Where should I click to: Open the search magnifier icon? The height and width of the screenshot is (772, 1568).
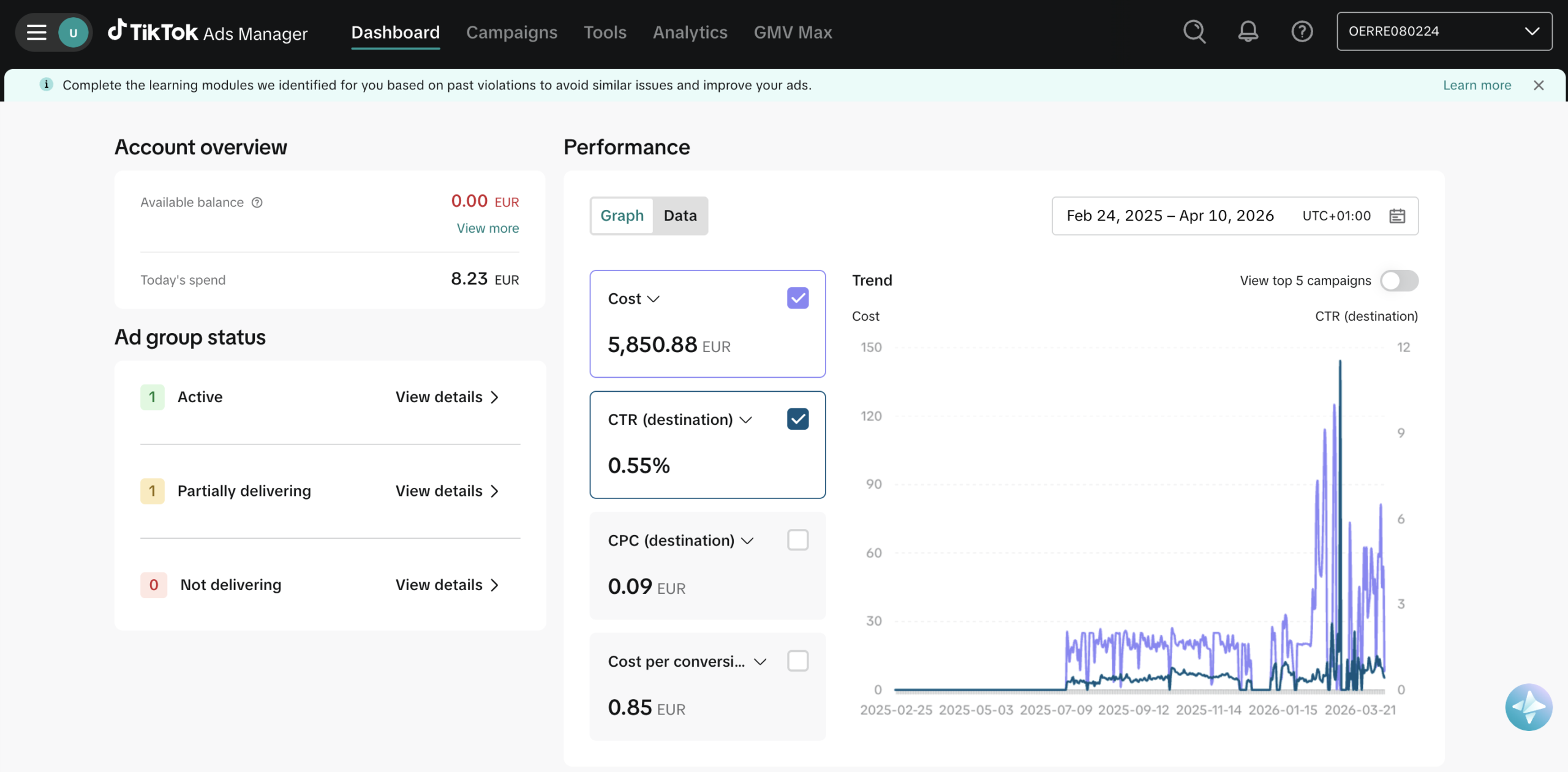tap(1194, 32)
